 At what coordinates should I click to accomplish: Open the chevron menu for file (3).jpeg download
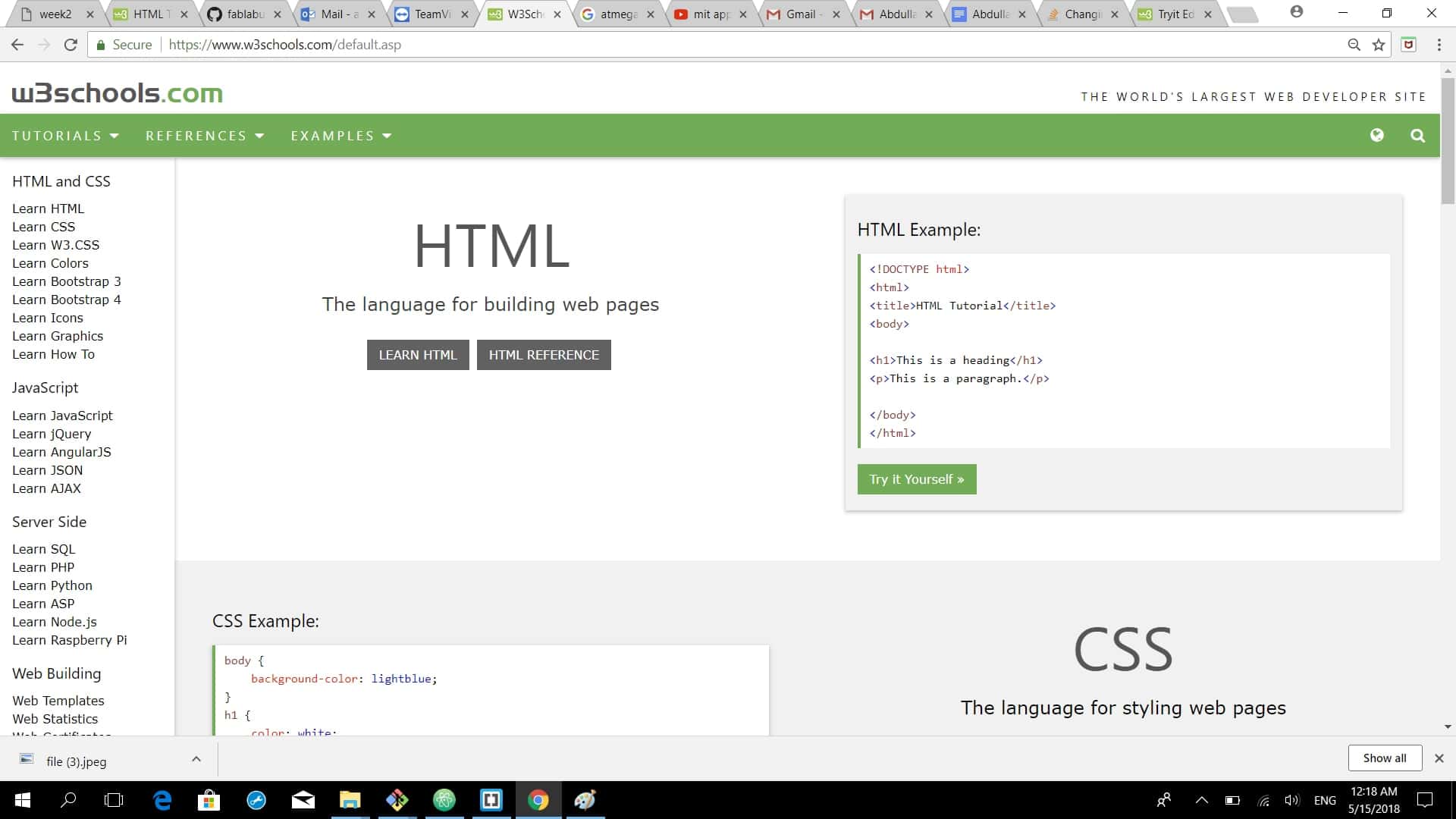click(x=196, y=759)
